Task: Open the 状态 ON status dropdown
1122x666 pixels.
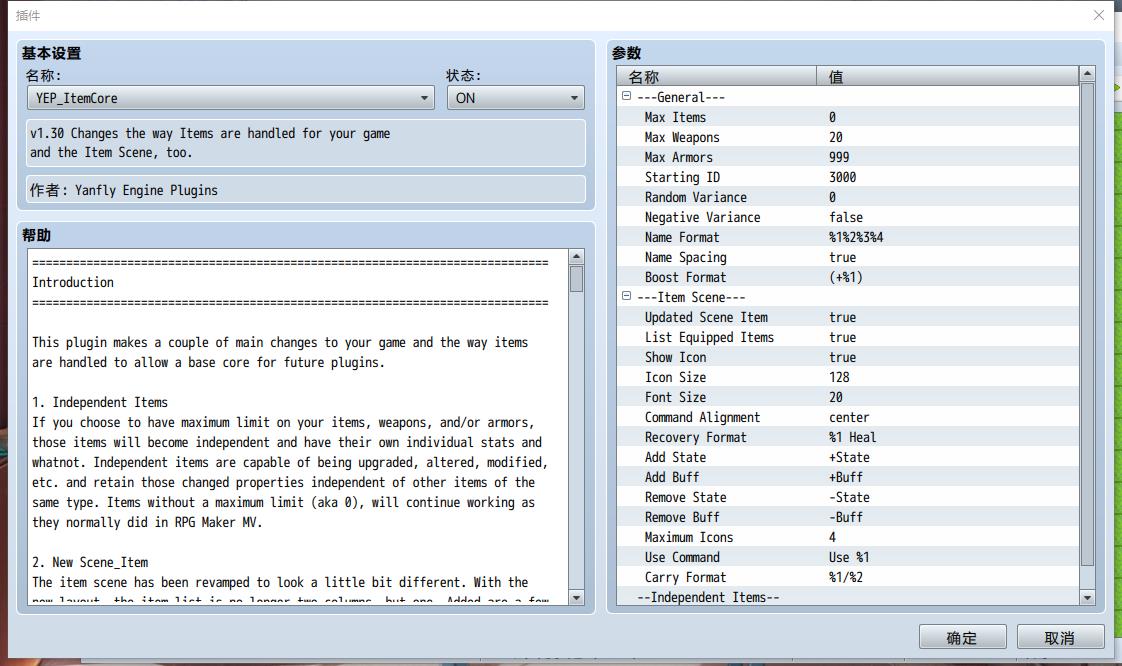Action: pyautogui.click(x=515, y=98)
